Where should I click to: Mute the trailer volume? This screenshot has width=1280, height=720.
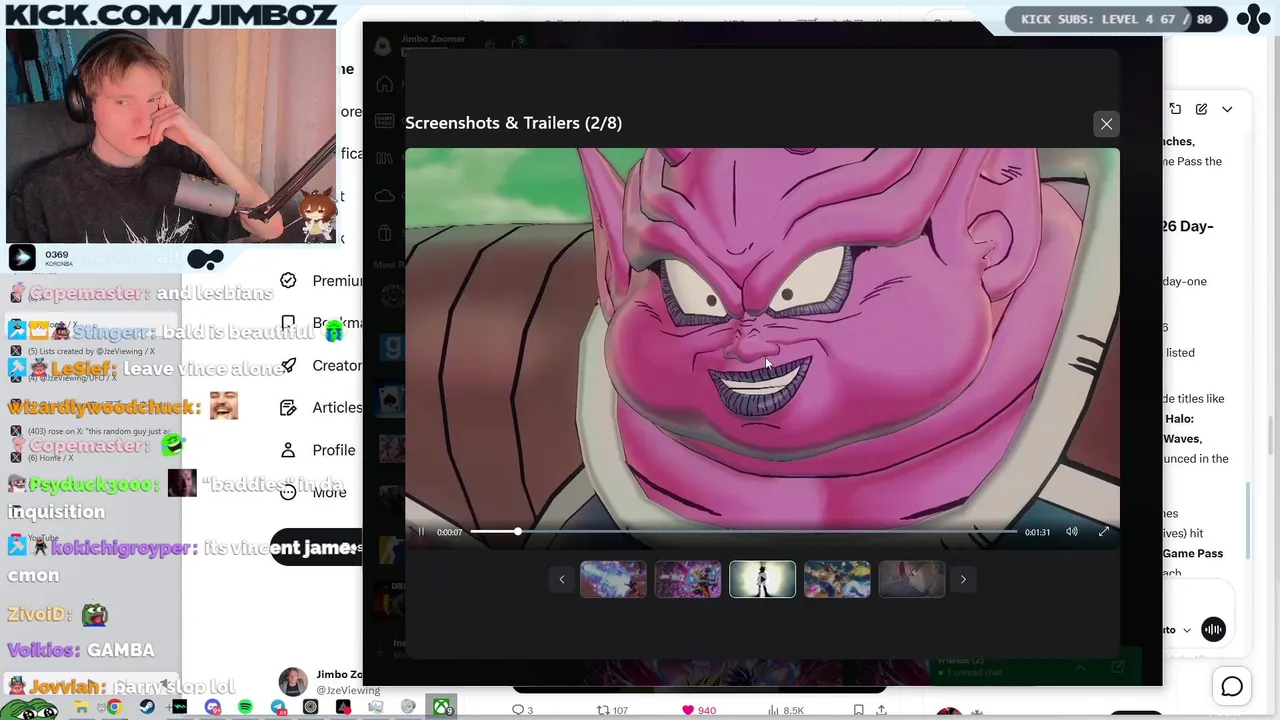tap(1072, 532)
